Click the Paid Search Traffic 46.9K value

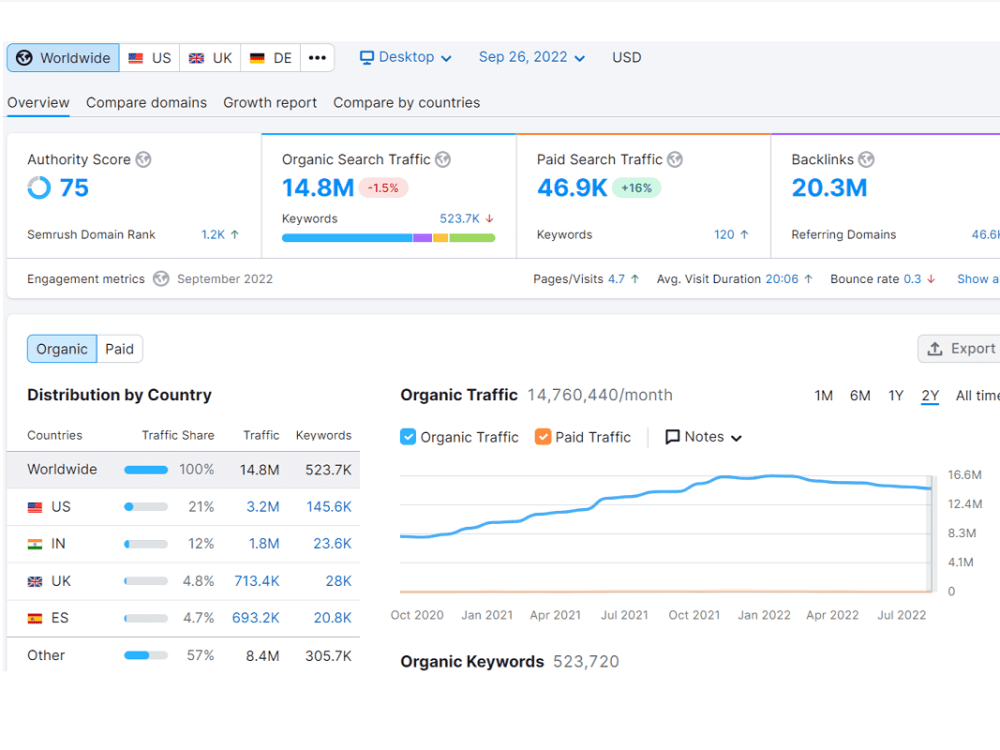click(572, 188)
